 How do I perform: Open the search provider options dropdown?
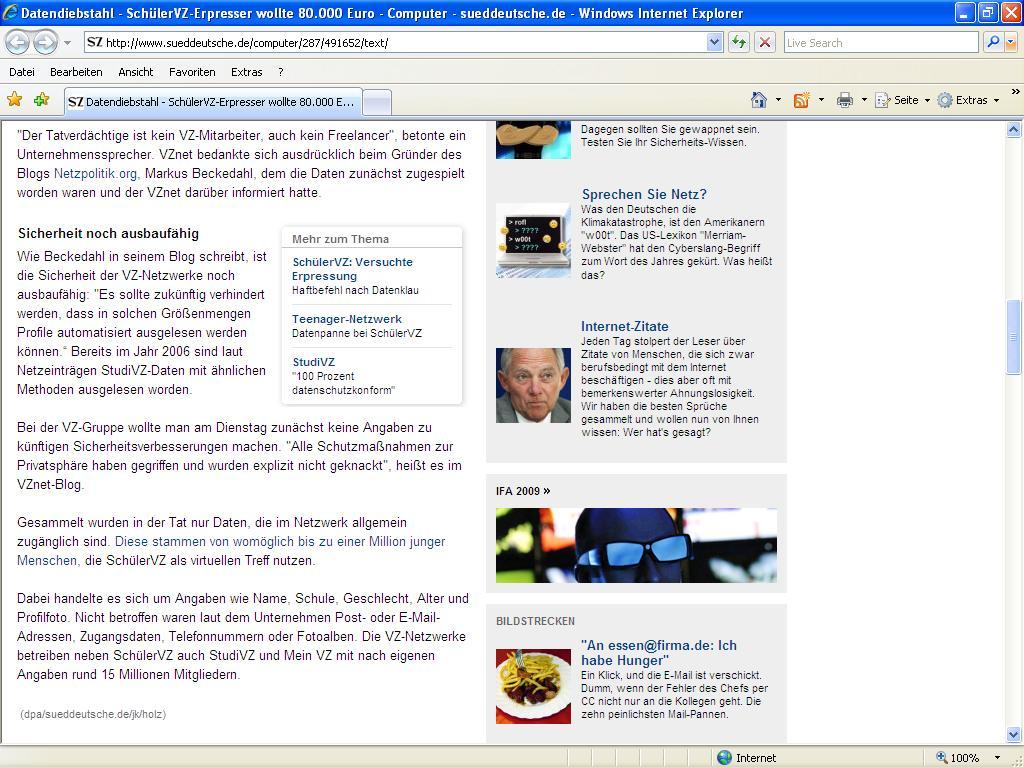coord(1011,43)
